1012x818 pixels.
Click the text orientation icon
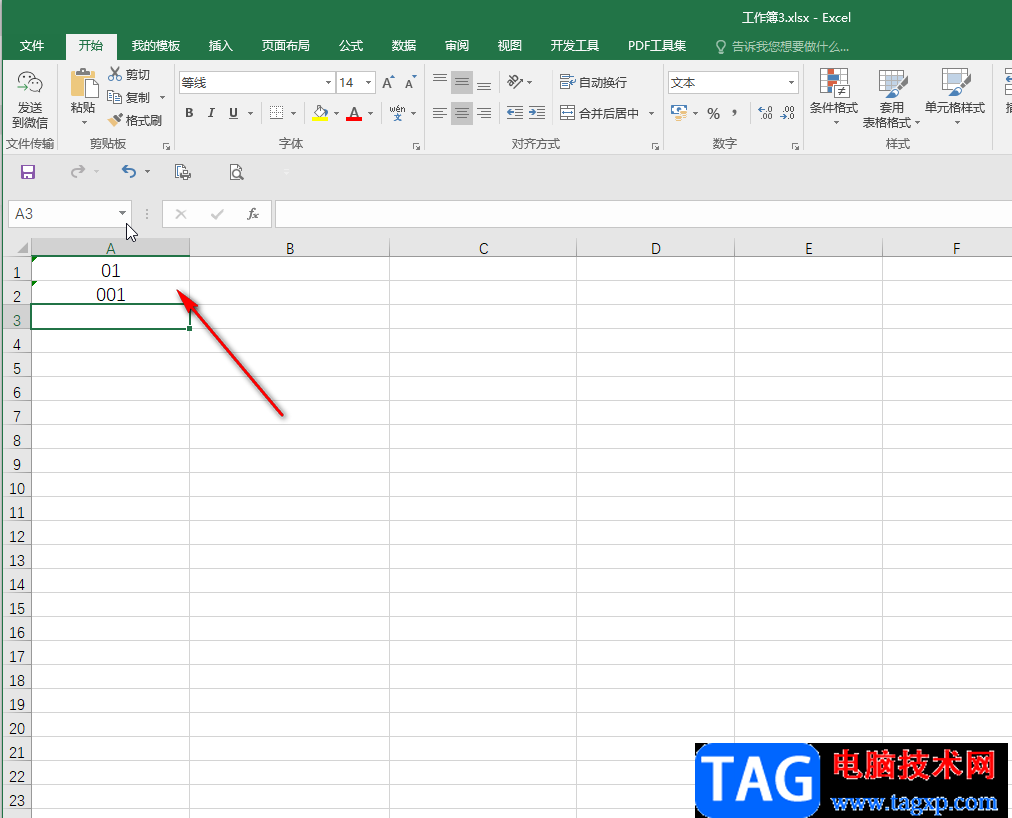[515, 82]
